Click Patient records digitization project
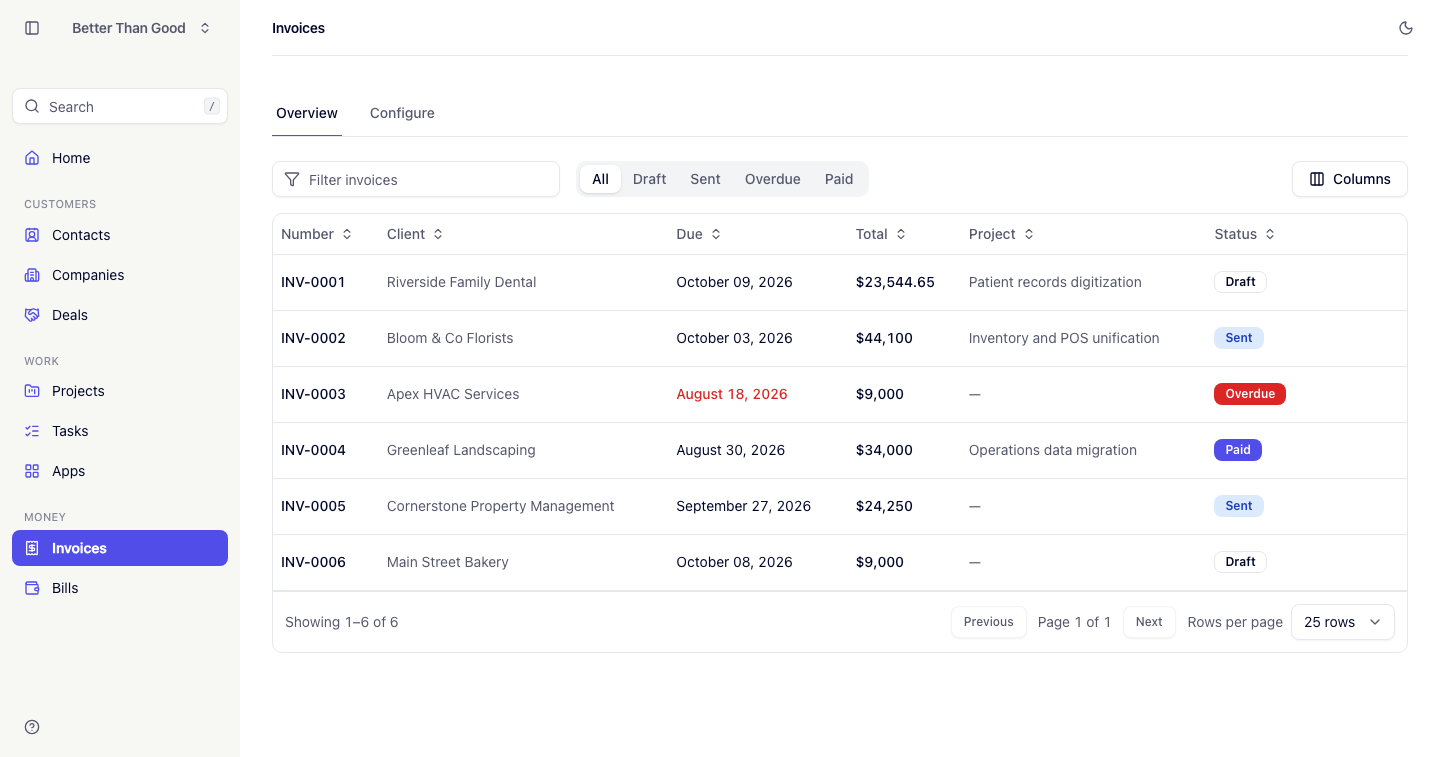This screenshot has height=757, width=1440. click(1055, 282)
